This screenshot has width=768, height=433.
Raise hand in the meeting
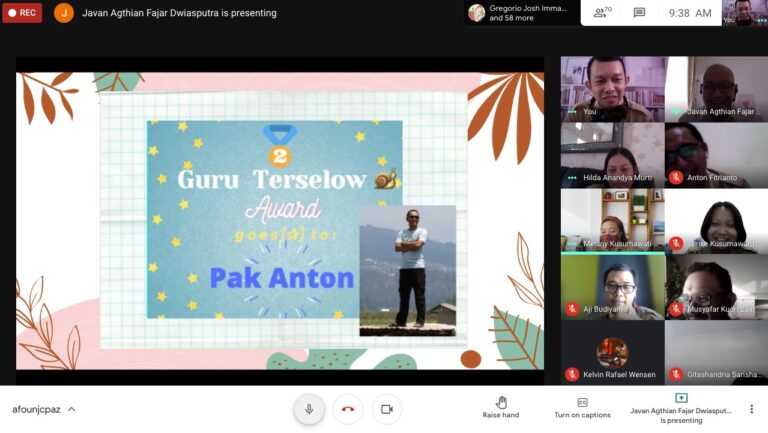pyautogui.click(x=501, y=407)
